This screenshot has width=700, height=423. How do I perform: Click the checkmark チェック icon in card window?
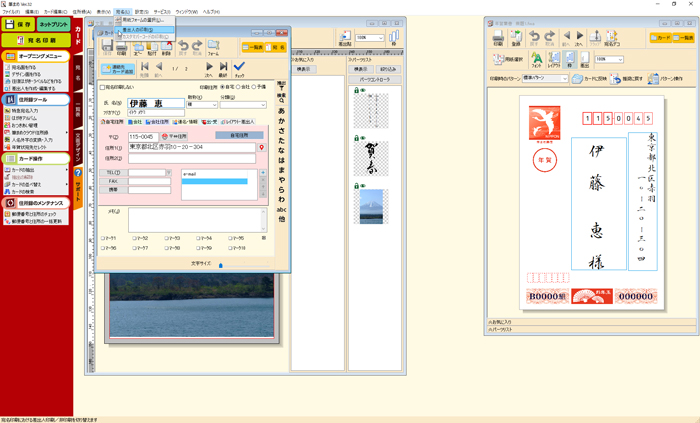pos(239,69)
